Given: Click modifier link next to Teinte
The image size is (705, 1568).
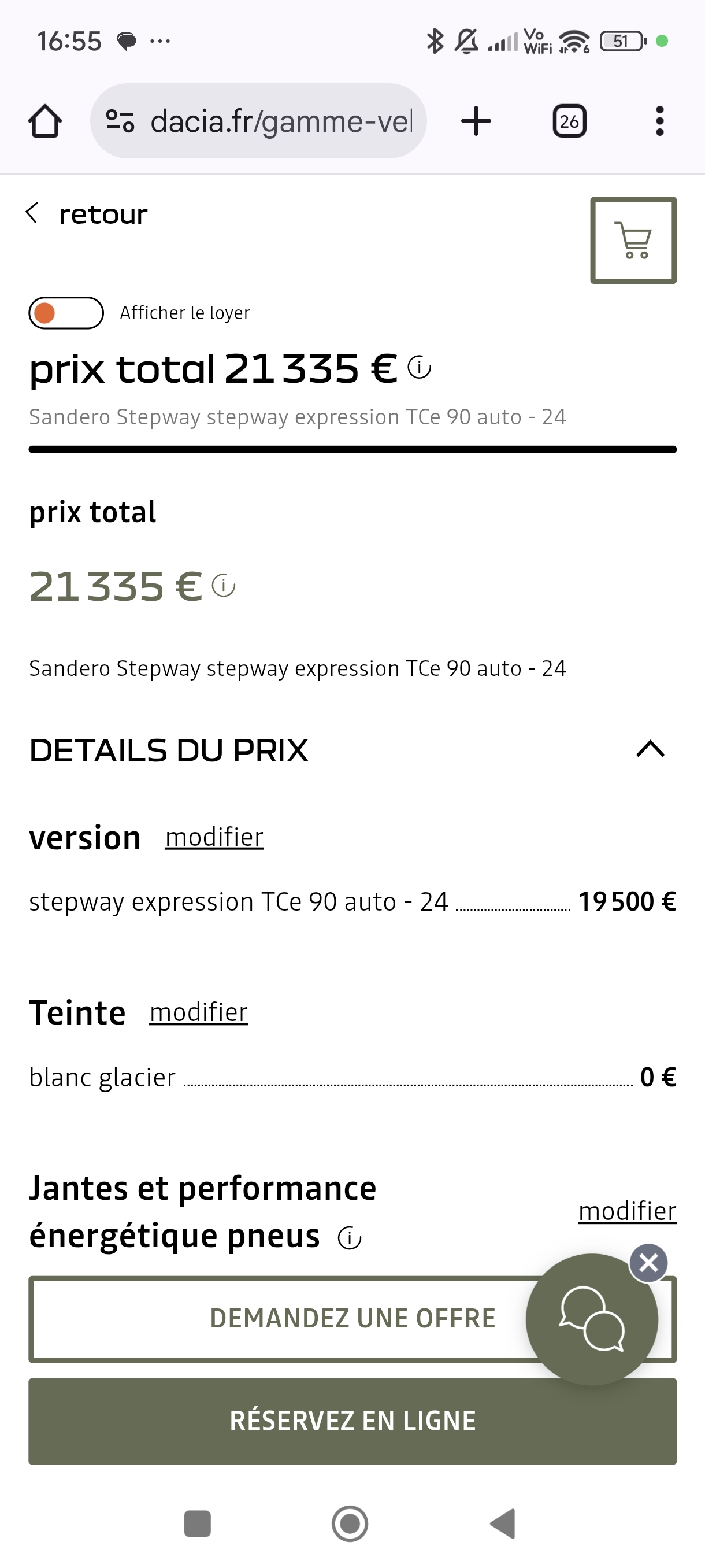Looking at the screenshot, I should pyautogui.click(x=199, y=1012).
